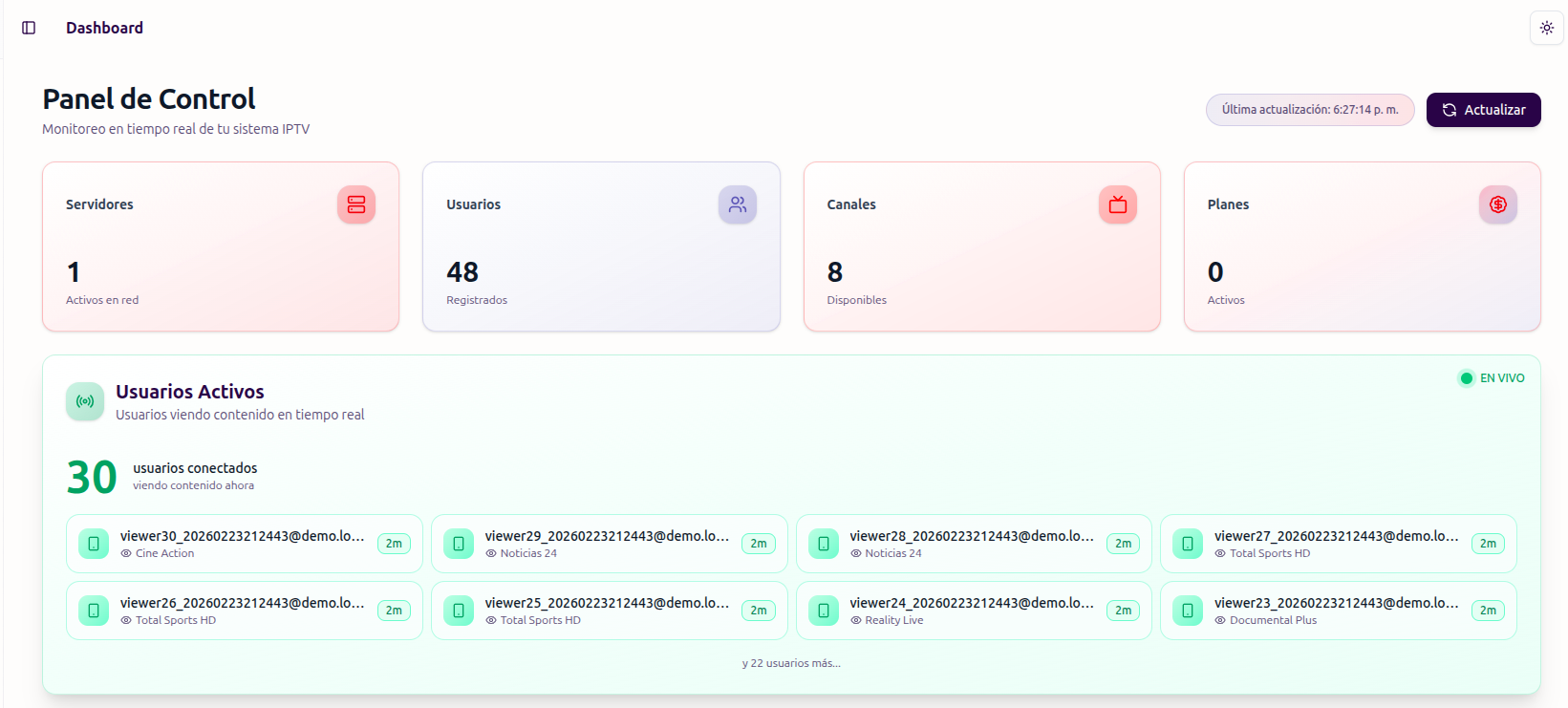Click the Cine Action channel label
The image size is (1568, 708).
click(164, 553)
